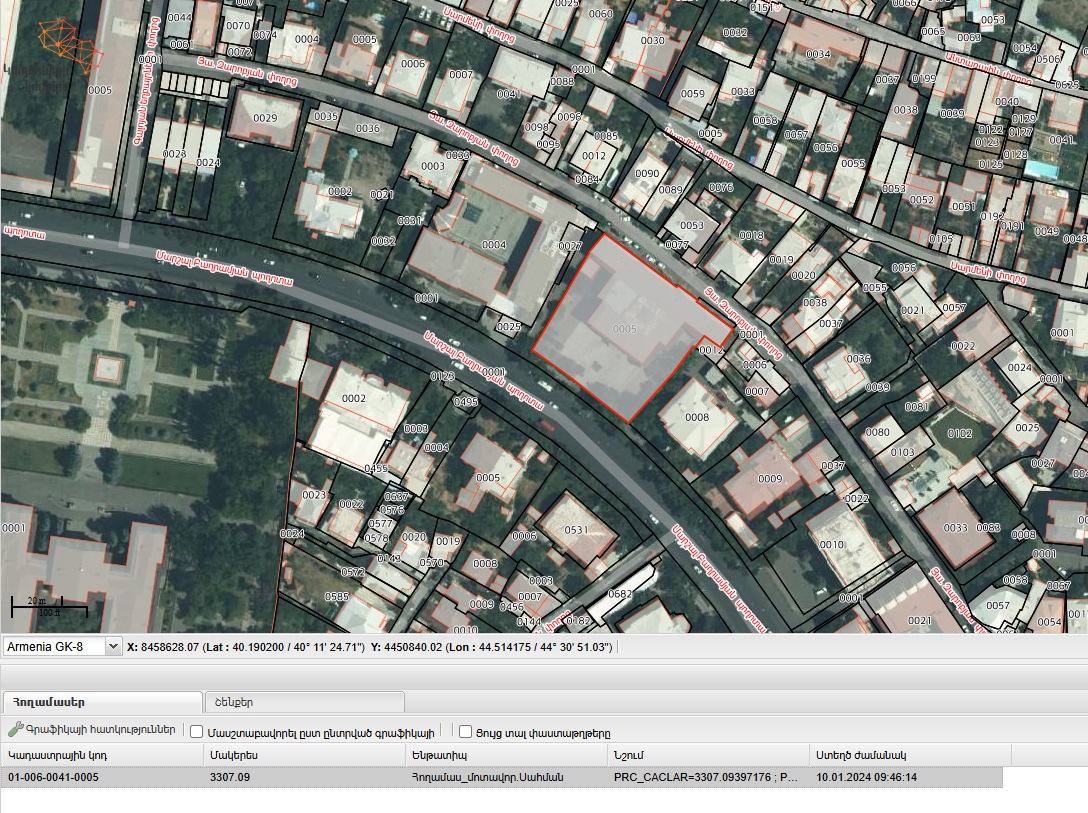Select the Հողամասեր tab
Viewport: 1088px width, 813px height.
click(x=102, y=702)
